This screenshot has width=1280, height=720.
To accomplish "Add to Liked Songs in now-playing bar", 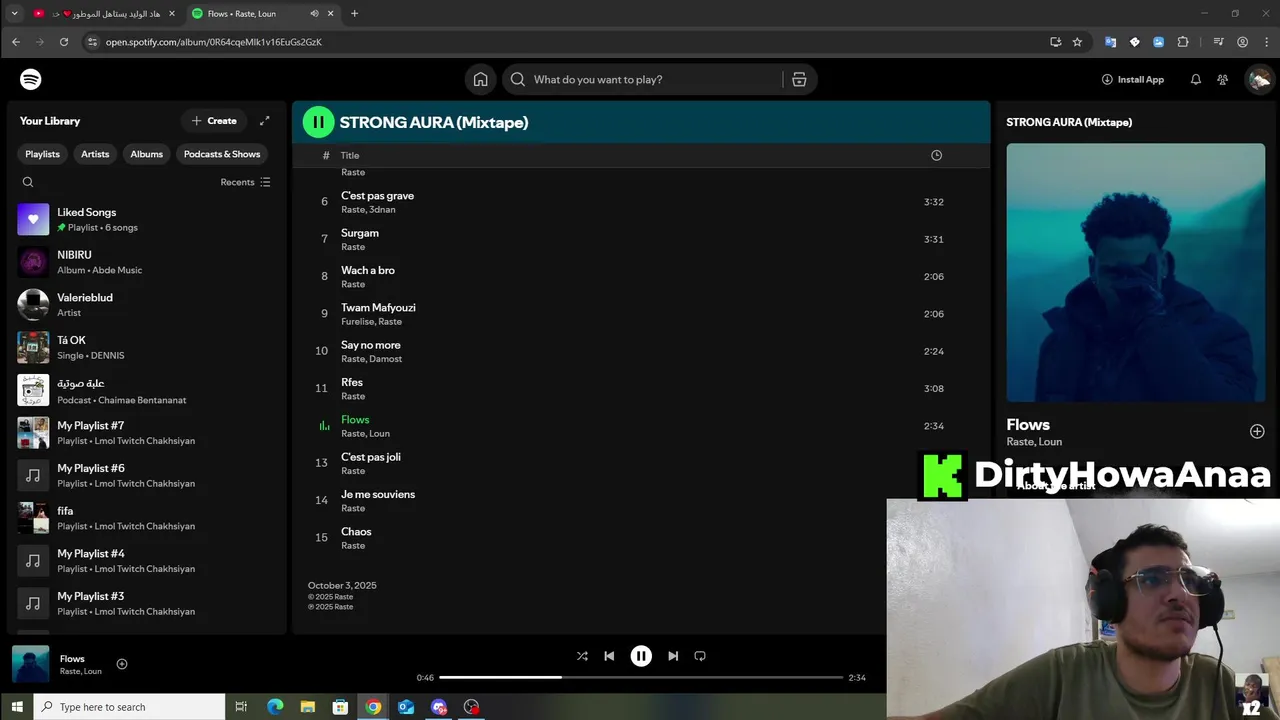I will (x=122, y=664).
